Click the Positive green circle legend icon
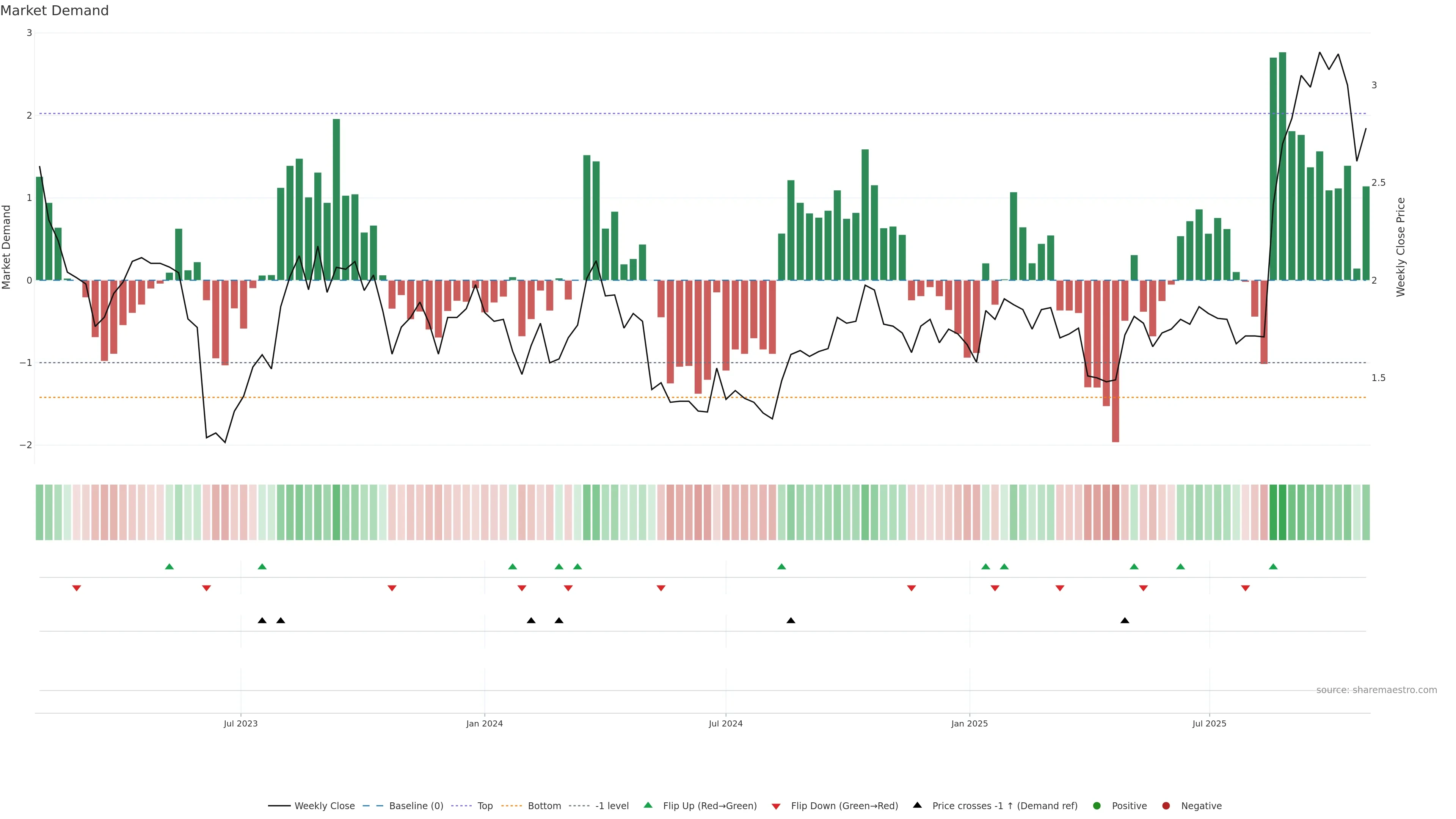 tap(1097, 806)
